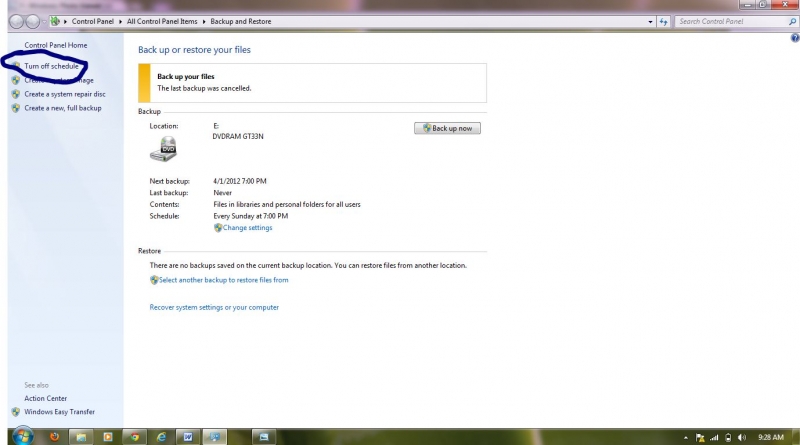Screen dimensions: 800x445
Task: Click the refresh button beside address bar
Action: click(663, 21)
